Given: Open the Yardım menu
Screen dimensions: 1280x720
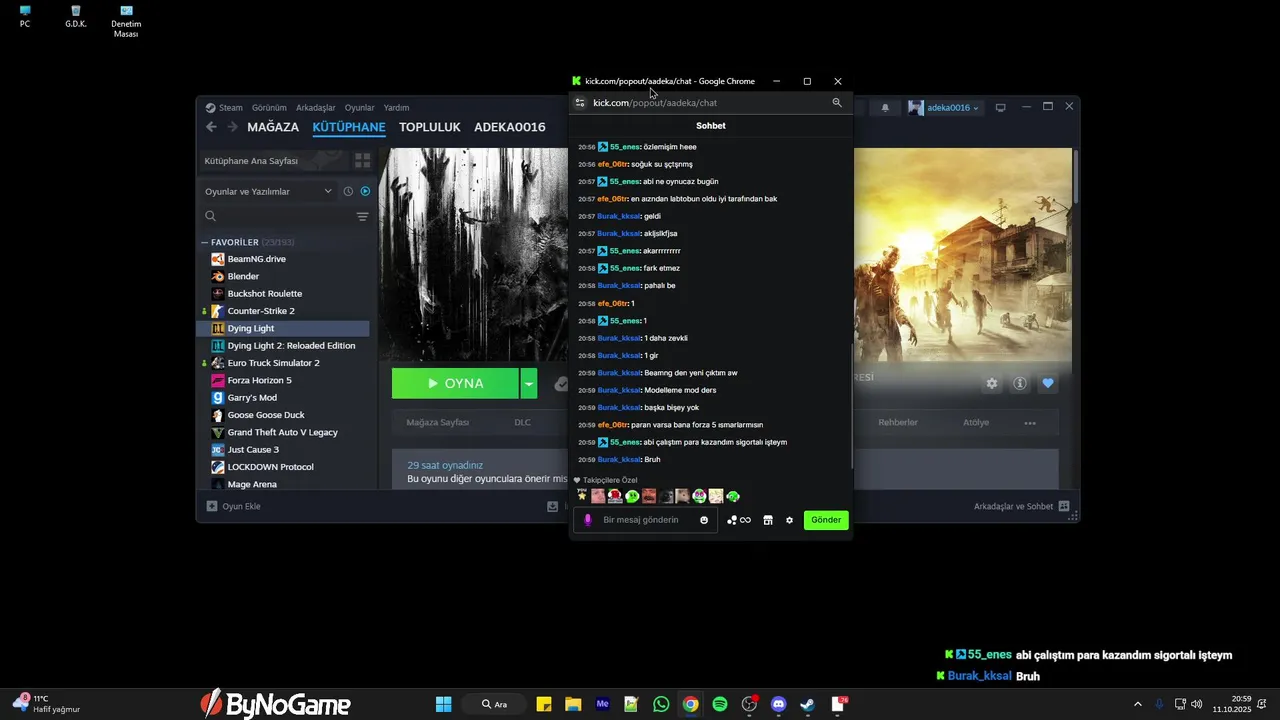Looking at the screenshot, I should (x=396, y=108).
